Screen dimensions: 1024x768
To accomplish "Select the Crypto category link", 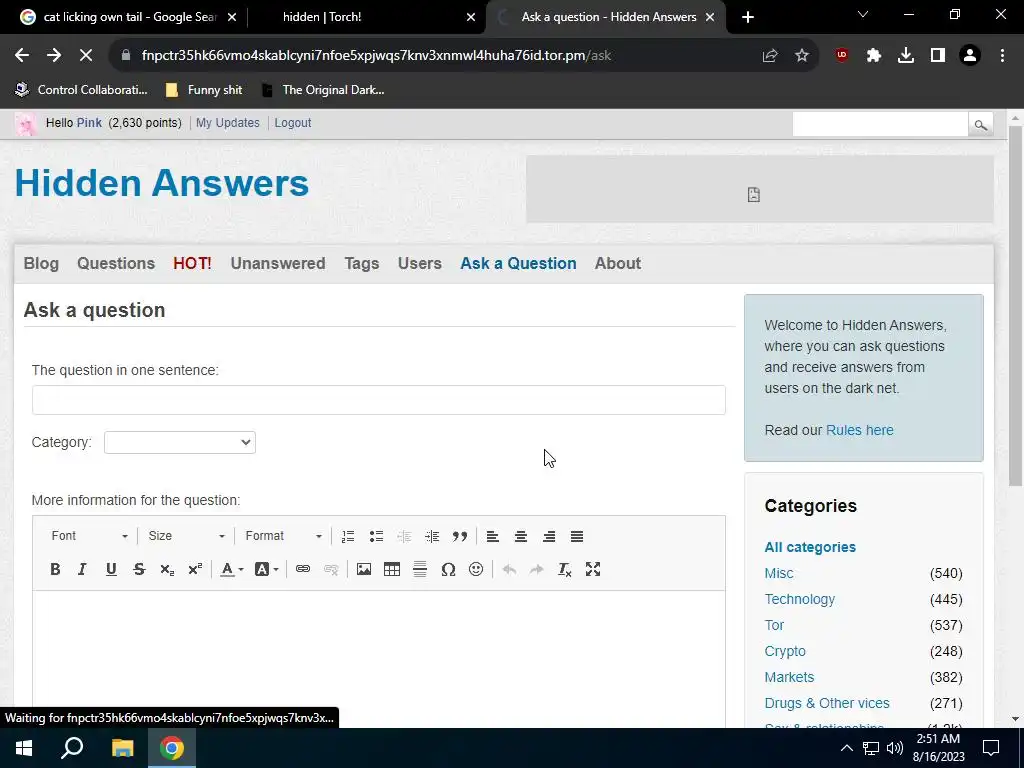I will click(785, 652).
